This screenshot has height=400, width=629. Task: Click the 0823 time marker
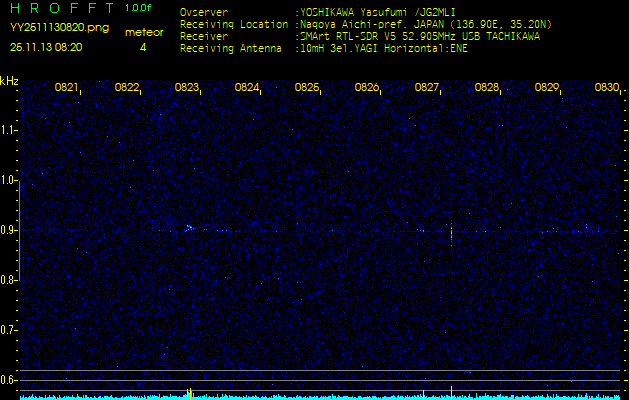pos(186,87)
